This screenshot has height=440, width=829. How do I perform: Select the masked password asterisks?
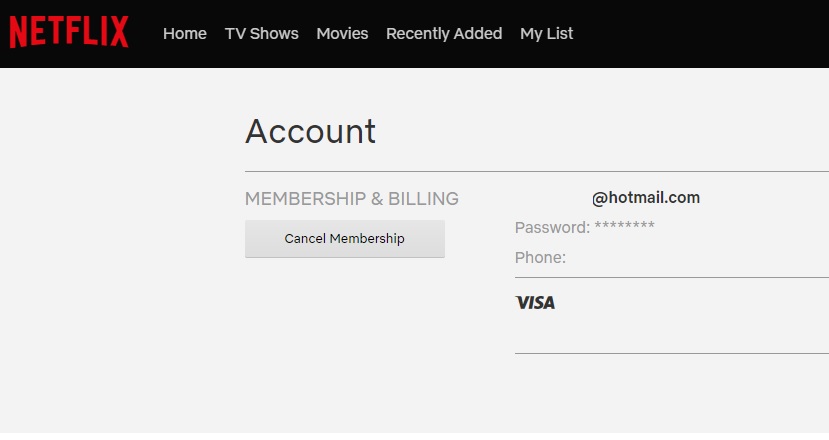click(x=624, y=227)
